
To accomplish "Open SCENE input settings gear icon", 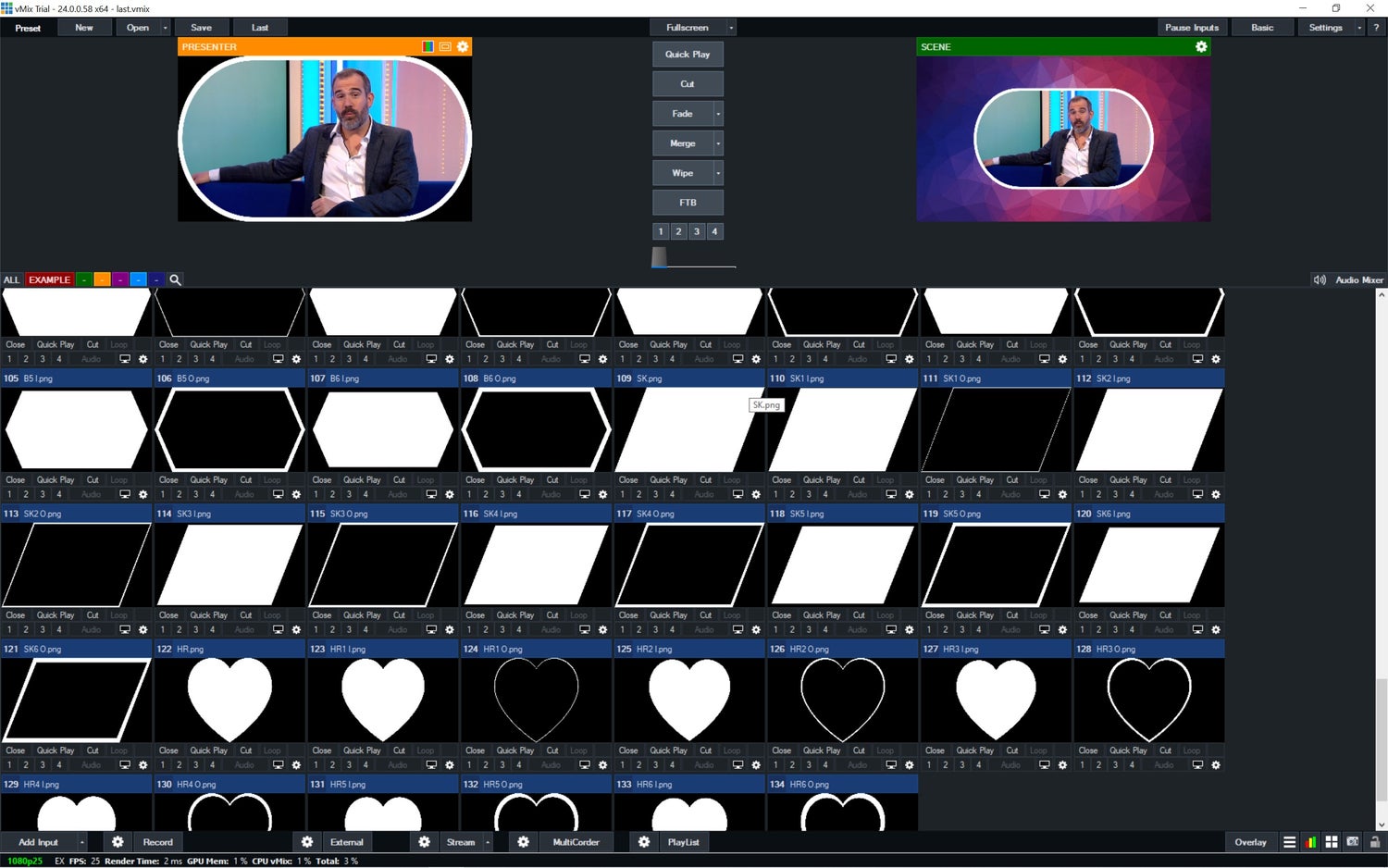I will point(1201,46).
